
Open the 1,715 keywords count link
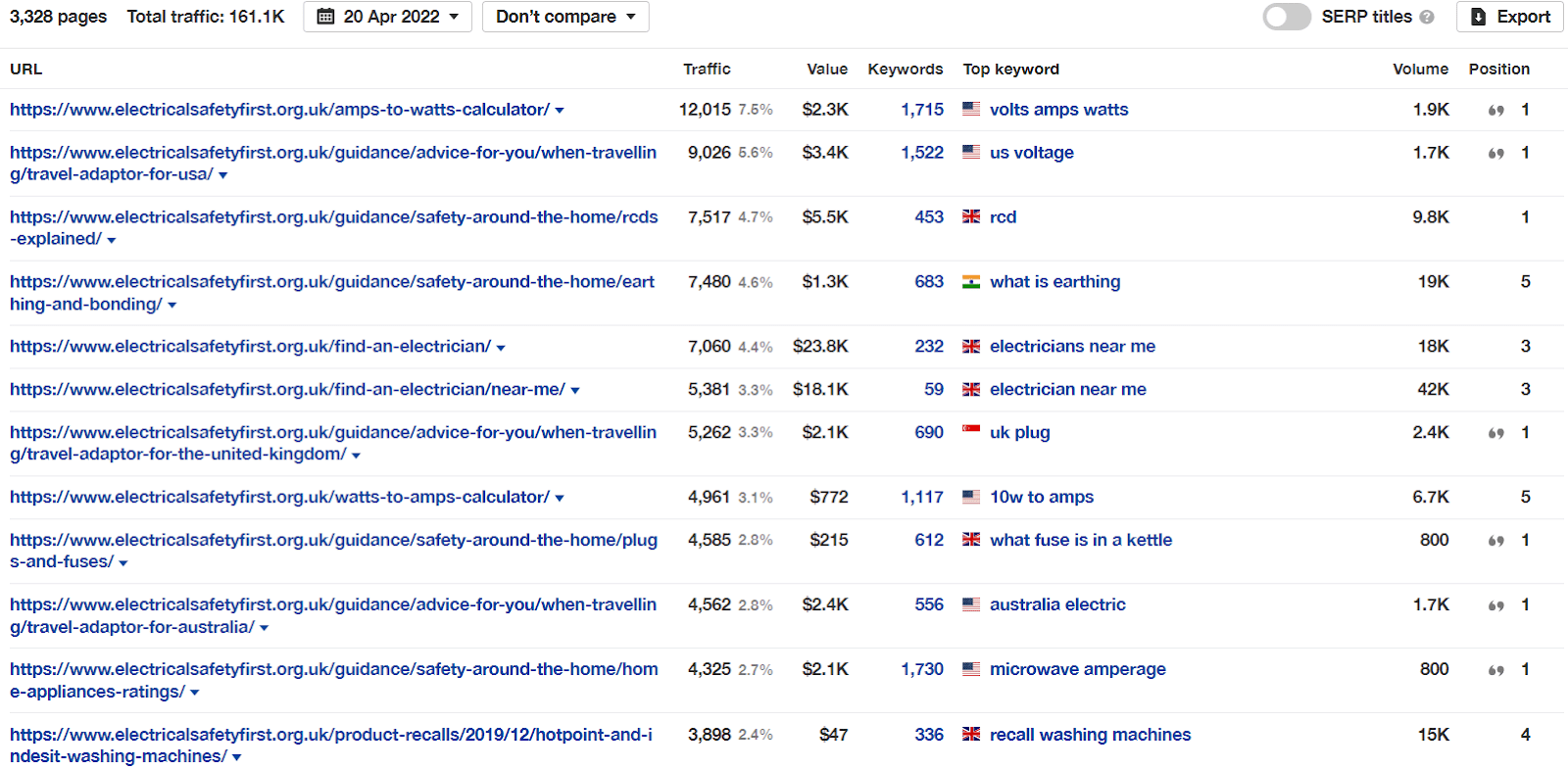[922, 110]
